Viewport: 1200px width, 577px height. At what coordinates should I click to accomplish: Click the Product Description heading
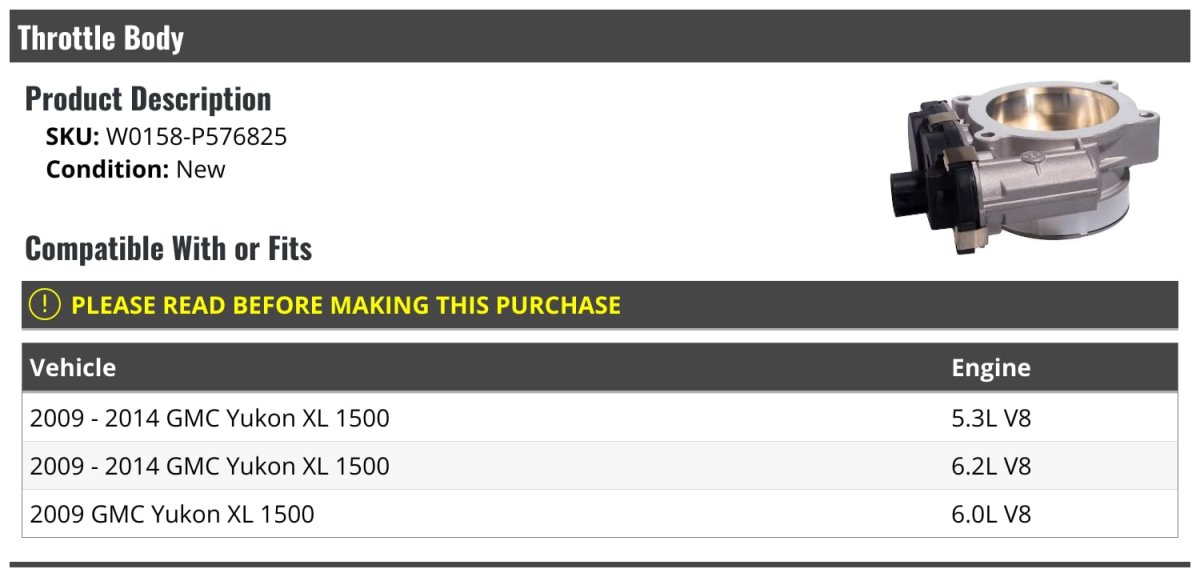(148, 99)
